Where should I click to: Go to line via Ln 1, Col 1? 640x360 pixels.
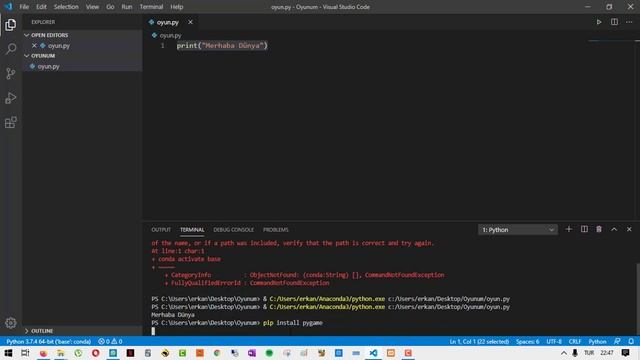pos(479,341)
